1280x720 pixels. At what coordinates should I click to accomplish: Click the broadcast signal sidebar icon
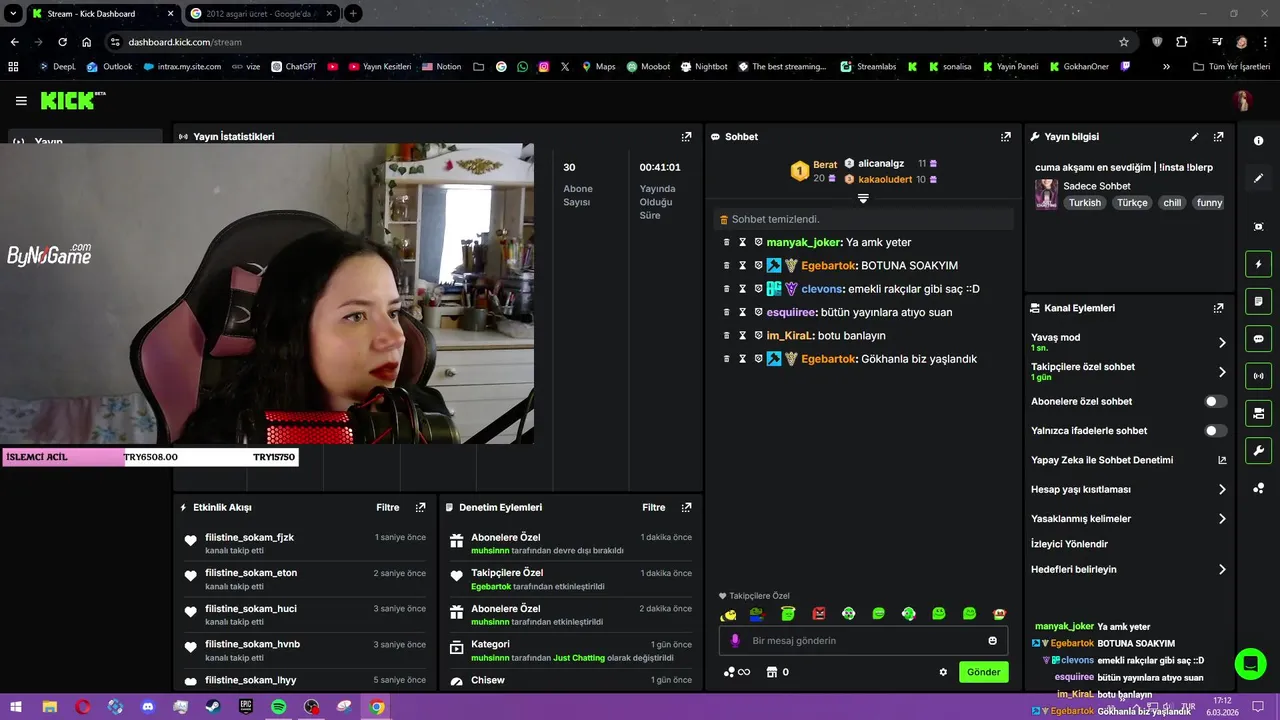pyautogui.click(x=1258, y=376)
